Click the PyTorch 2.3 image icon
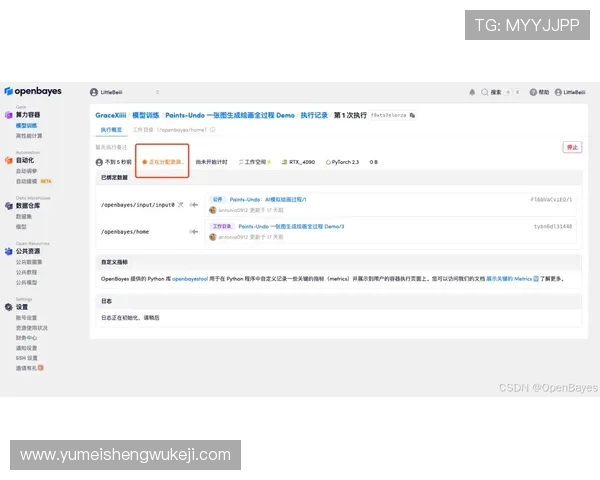This screenshot has width=600, height=480. tap(328, 162)
